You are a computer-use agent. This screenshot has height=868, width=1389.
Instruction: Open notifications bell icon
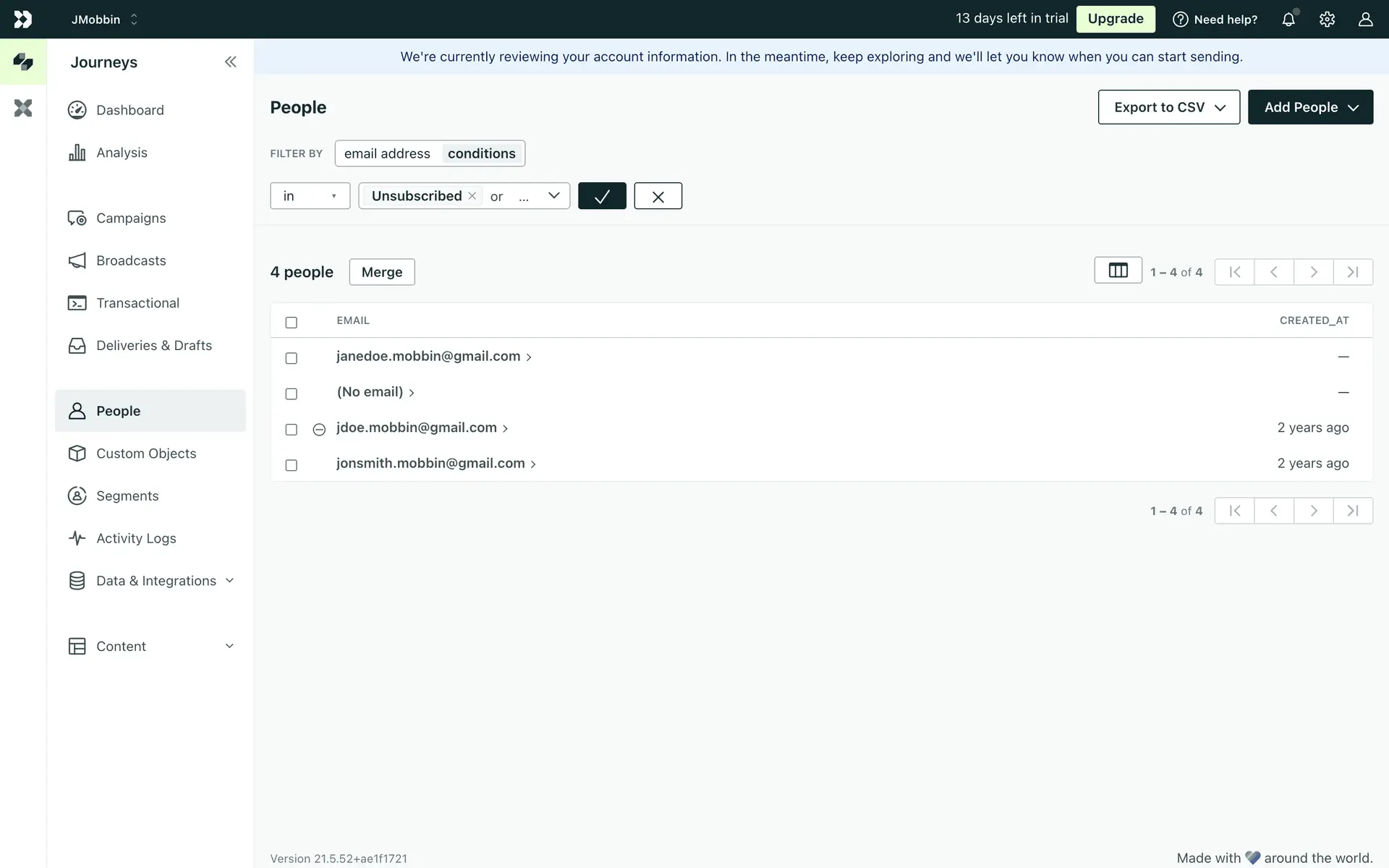click(1288, 20)
